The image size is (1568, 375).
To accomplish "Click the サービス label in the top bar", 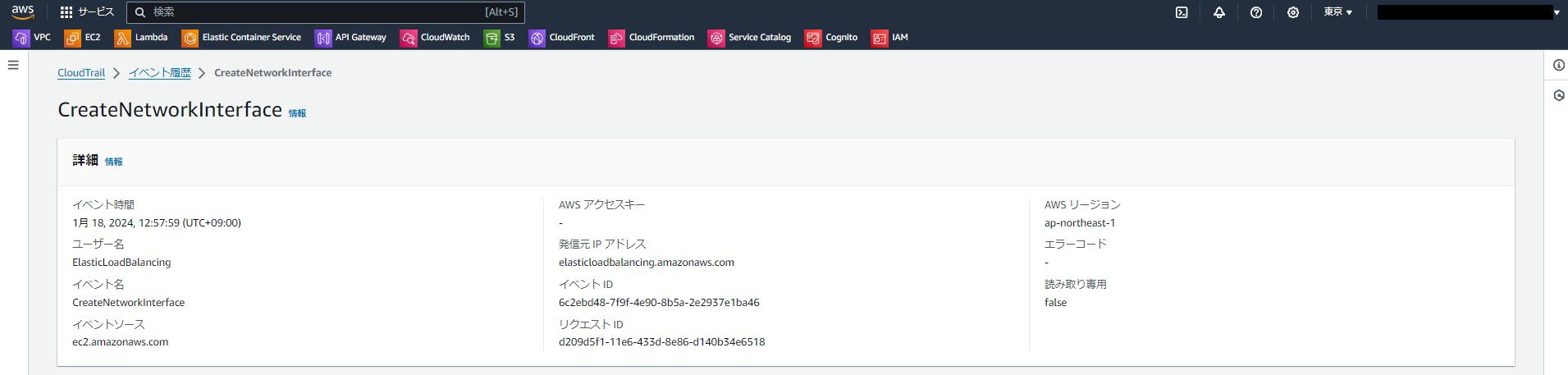I will (96, 12).
